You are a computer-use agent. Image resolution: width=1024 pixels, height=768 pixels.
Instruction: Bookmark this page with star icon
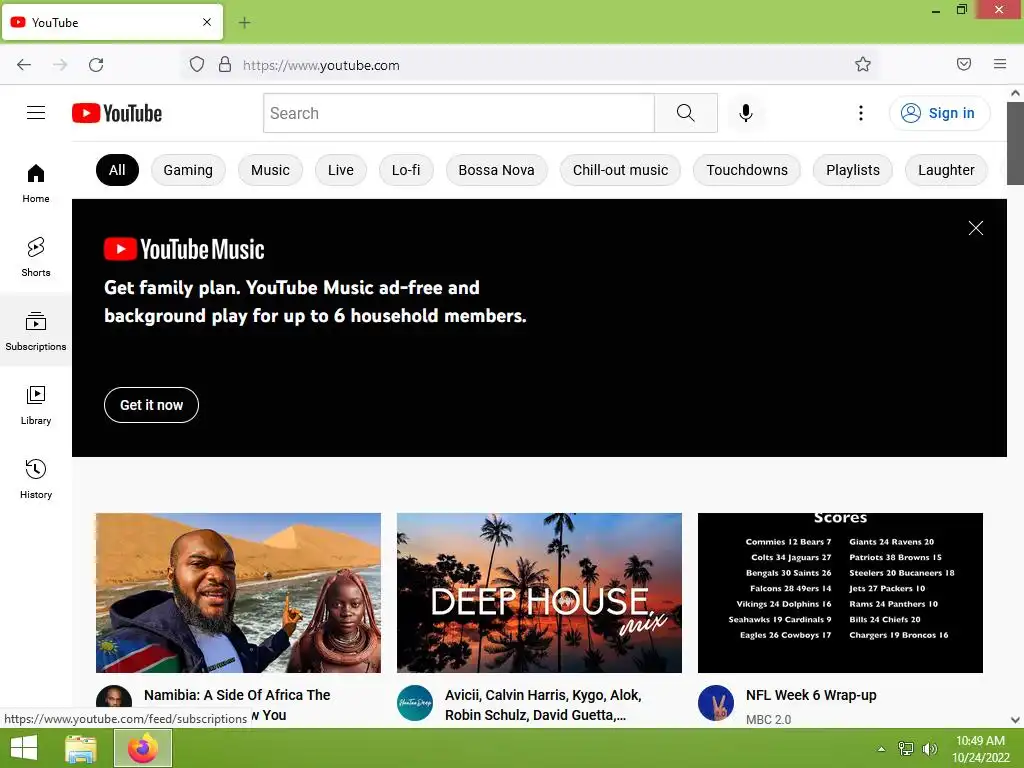pos(863,64)
